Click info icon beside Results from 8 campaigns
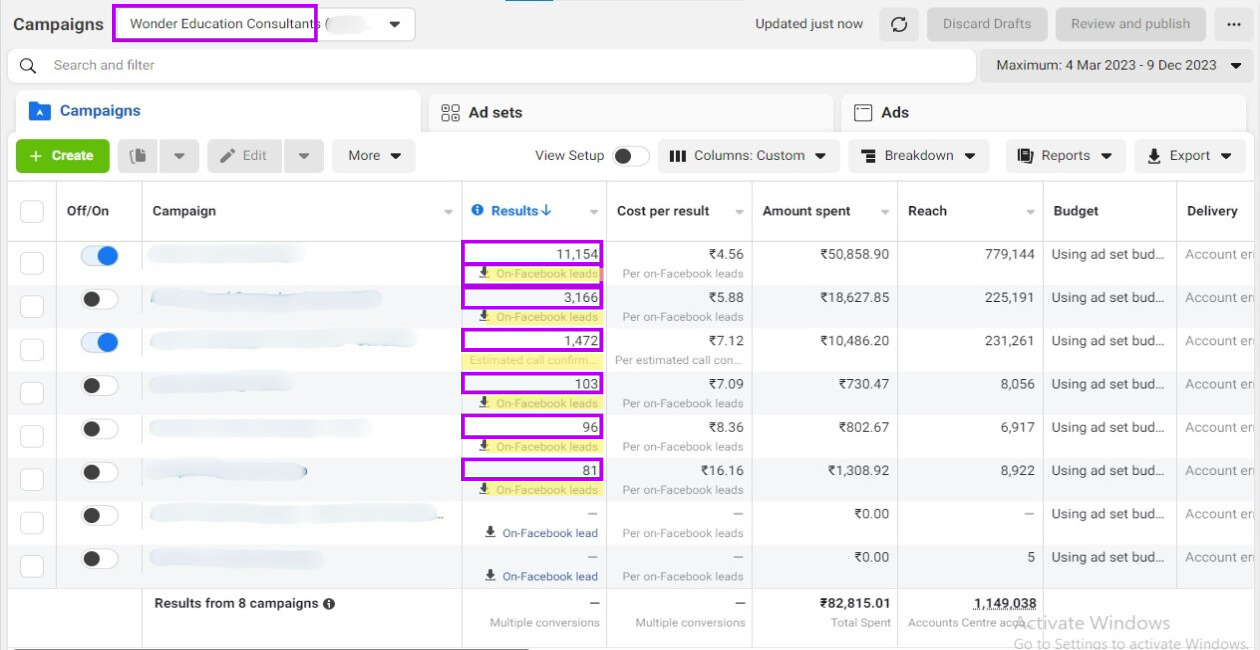1260x650 pixels. coord(329,604)
